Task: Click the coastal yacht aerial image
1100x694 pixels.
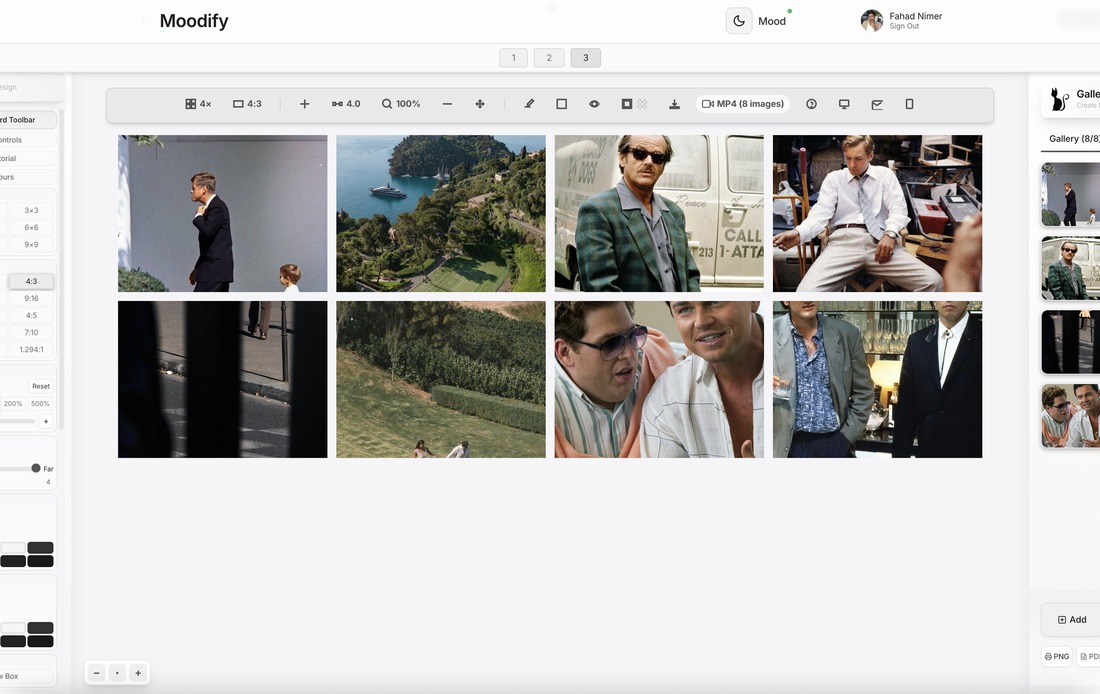Action: (441, 213)
